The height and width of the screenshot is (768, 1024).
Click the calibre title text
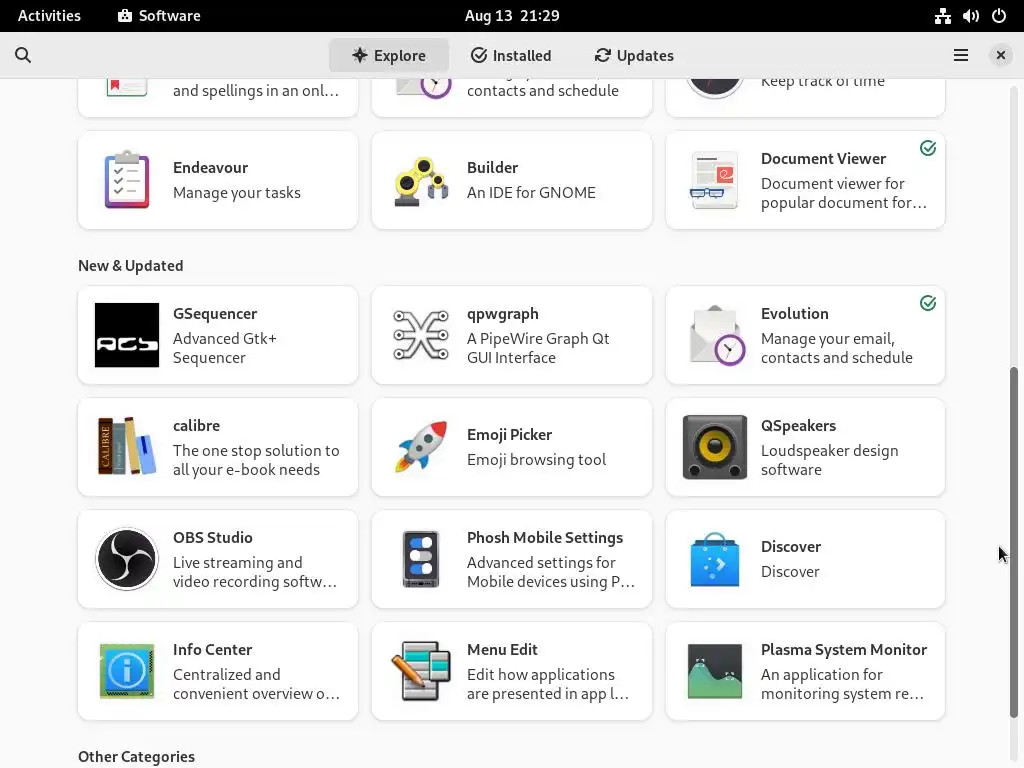(197, 426)
